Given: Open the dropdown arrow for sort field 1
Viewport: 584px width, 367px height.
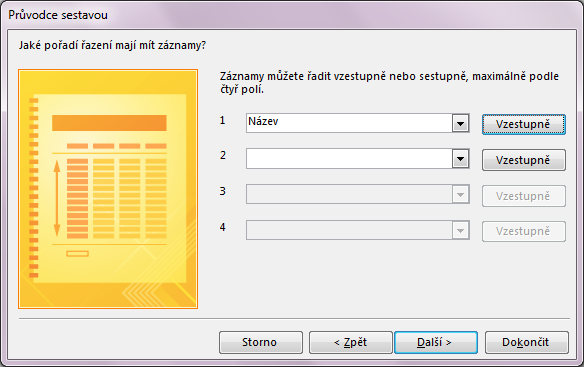Looking at the screenshot, I should click(460, 123).
